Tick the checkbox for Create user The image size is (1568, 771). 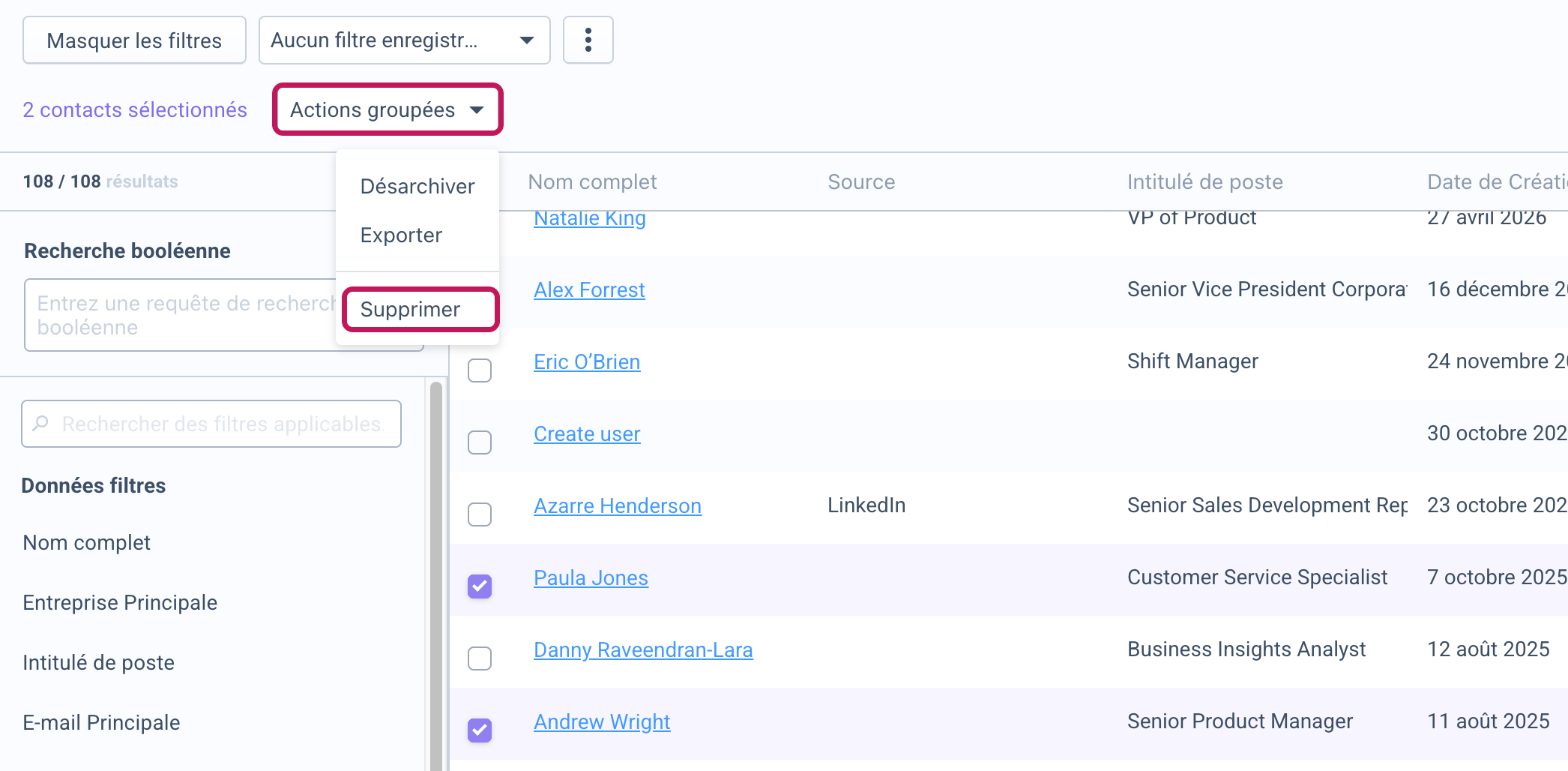480,442
